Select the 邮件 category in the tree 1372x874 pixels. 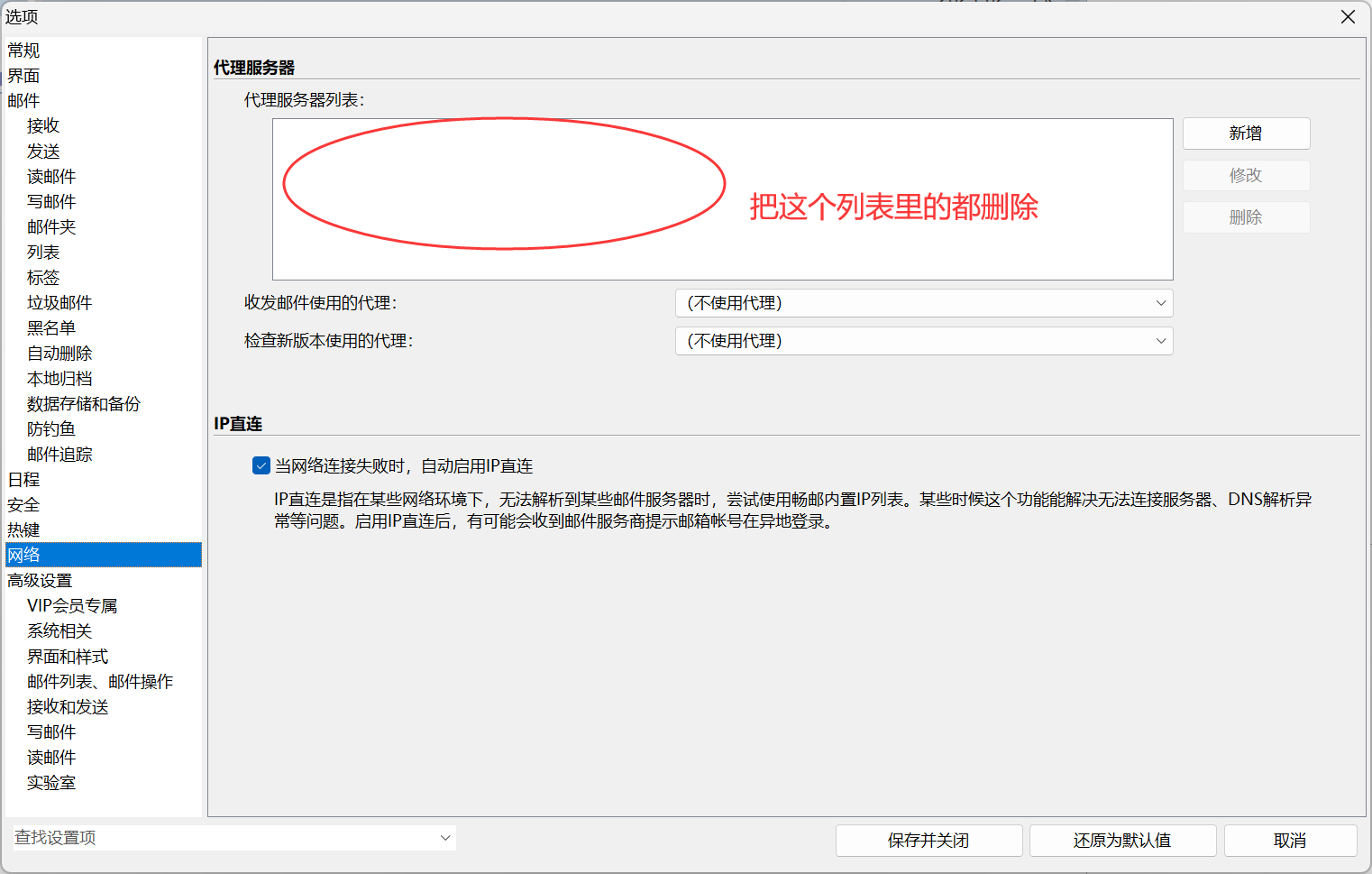tap(23, 101)
